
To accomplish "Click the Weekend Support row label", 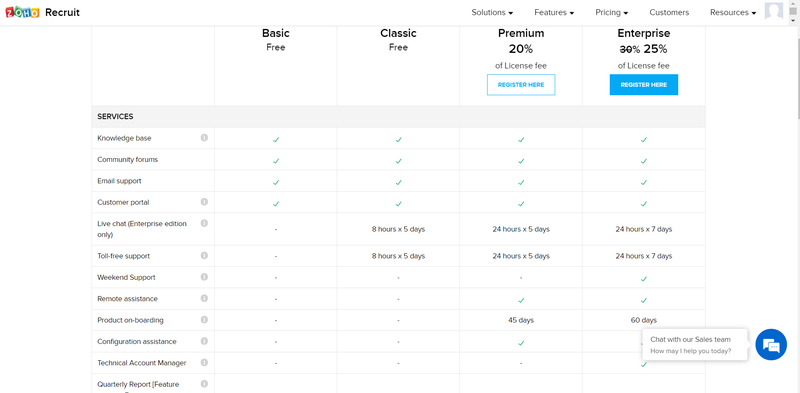I will (126, 277).
